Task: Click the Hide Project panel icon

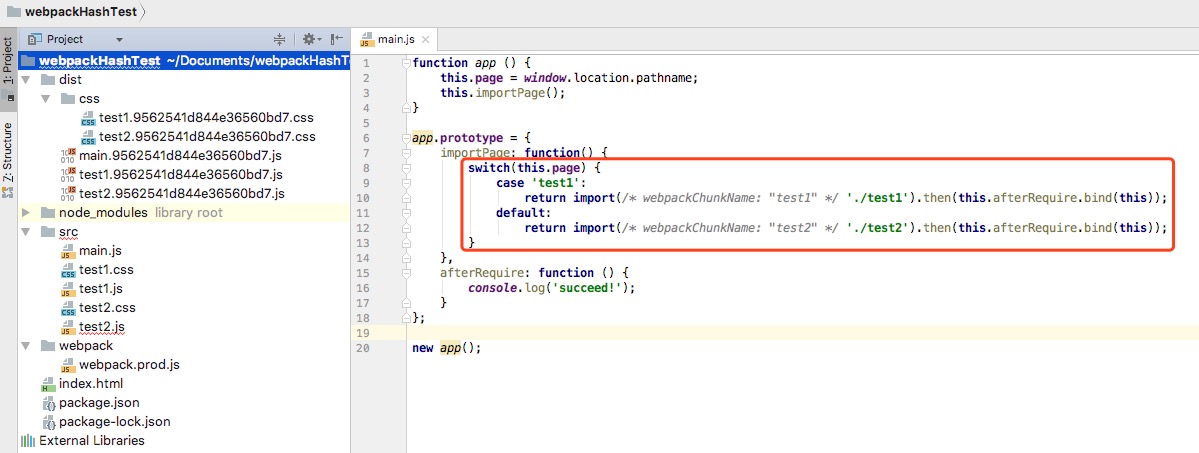Action: click(x=336, y=39)
